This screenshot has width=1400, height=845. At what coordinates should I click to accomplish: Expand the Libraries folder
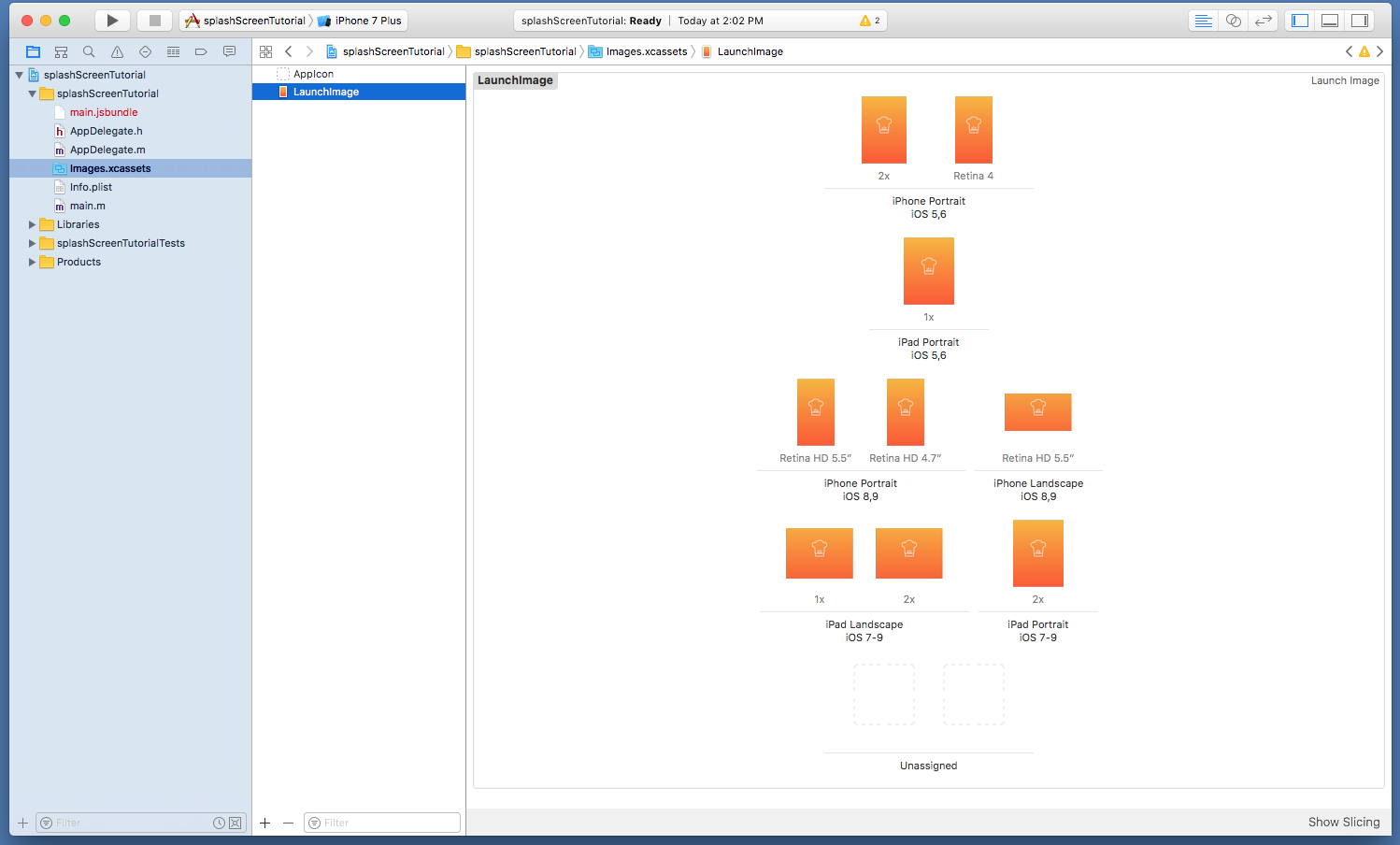tap(32, 224)
